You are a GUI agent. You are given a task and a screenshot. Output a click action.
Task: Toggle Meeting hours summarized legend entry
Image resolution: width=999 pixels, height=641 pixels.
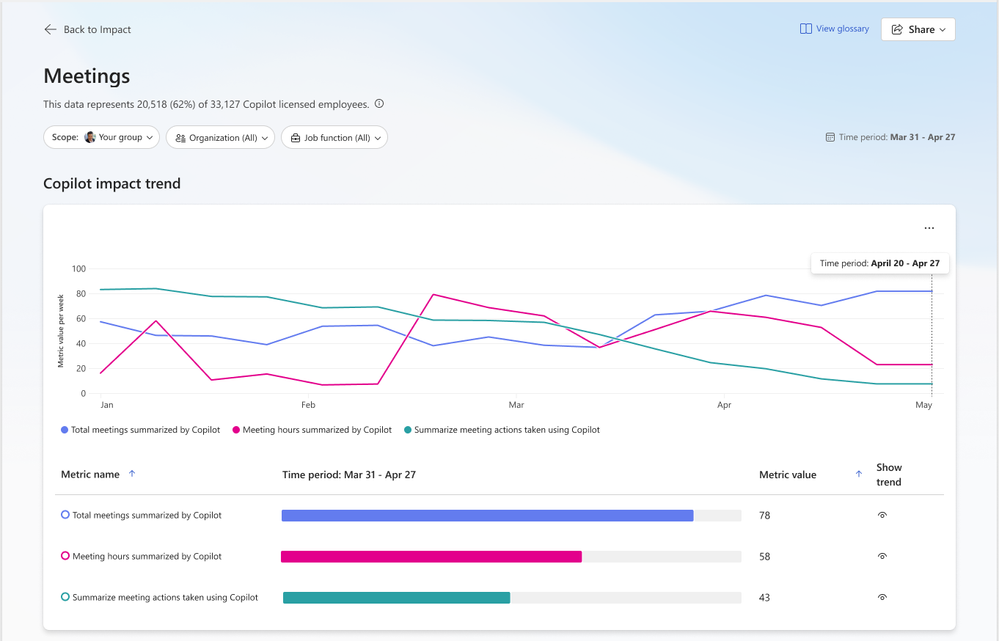pyautogui.click(x=312, y=430)
